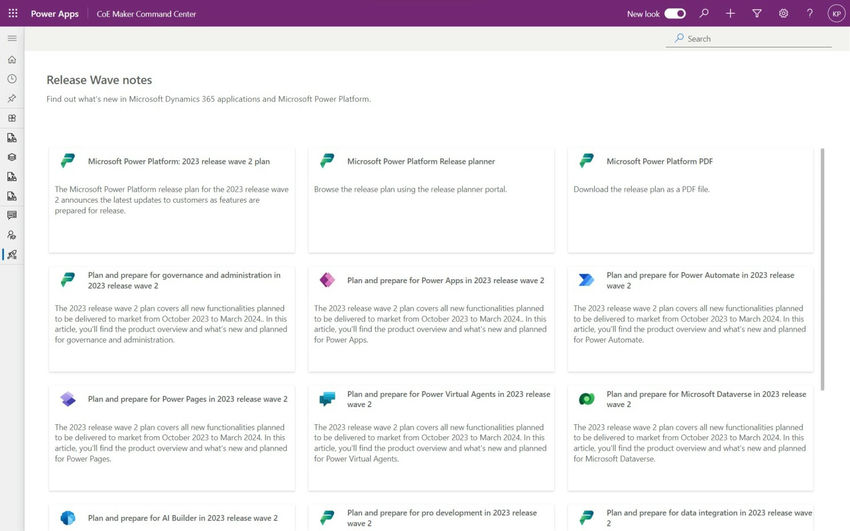Toggle the New look switch

tap(675, 14)
